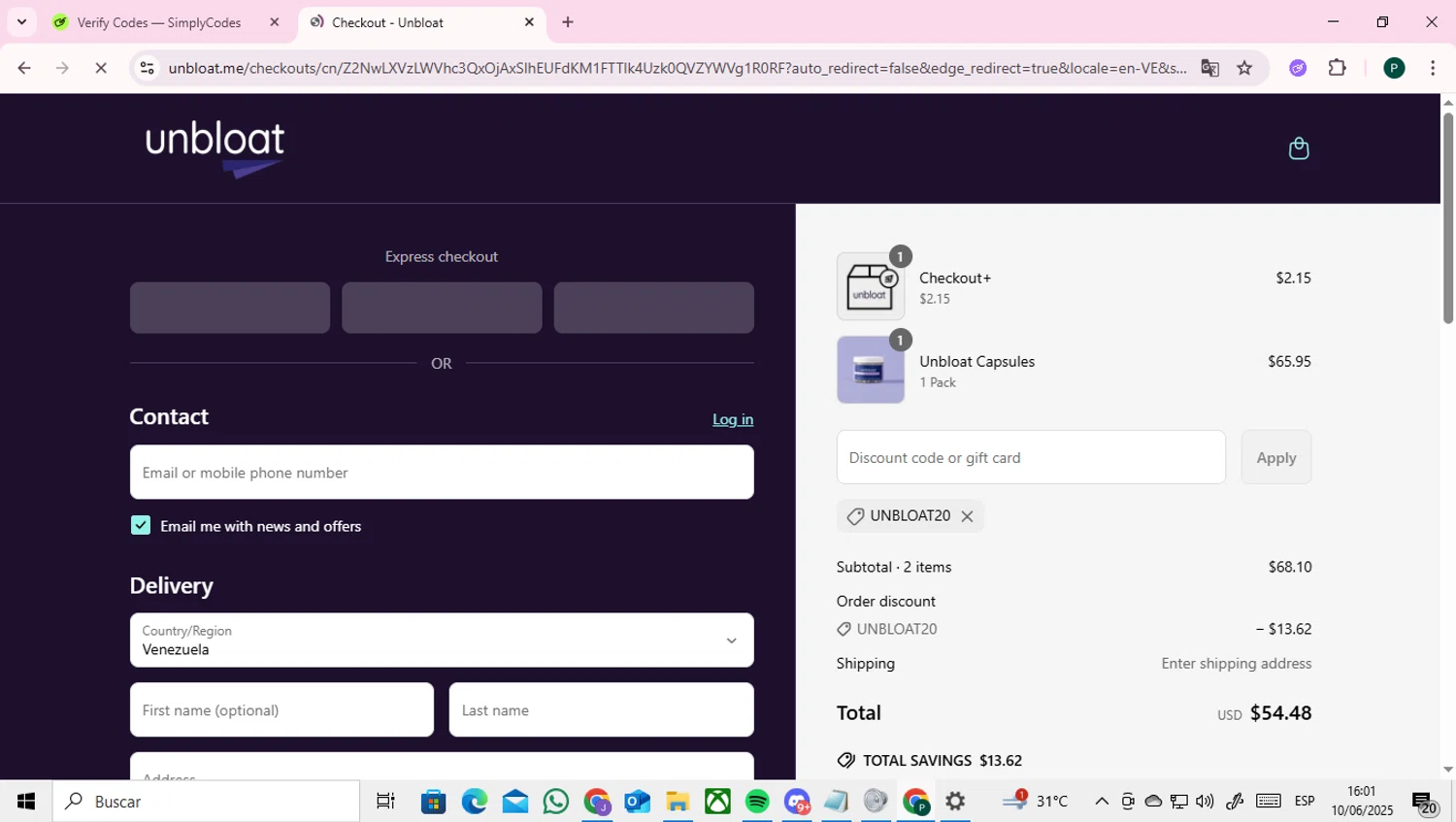The image size is (1456, 822).
Task: Switch to Verify Codes — SimplyCodes tab
Action: pos(158,22)
